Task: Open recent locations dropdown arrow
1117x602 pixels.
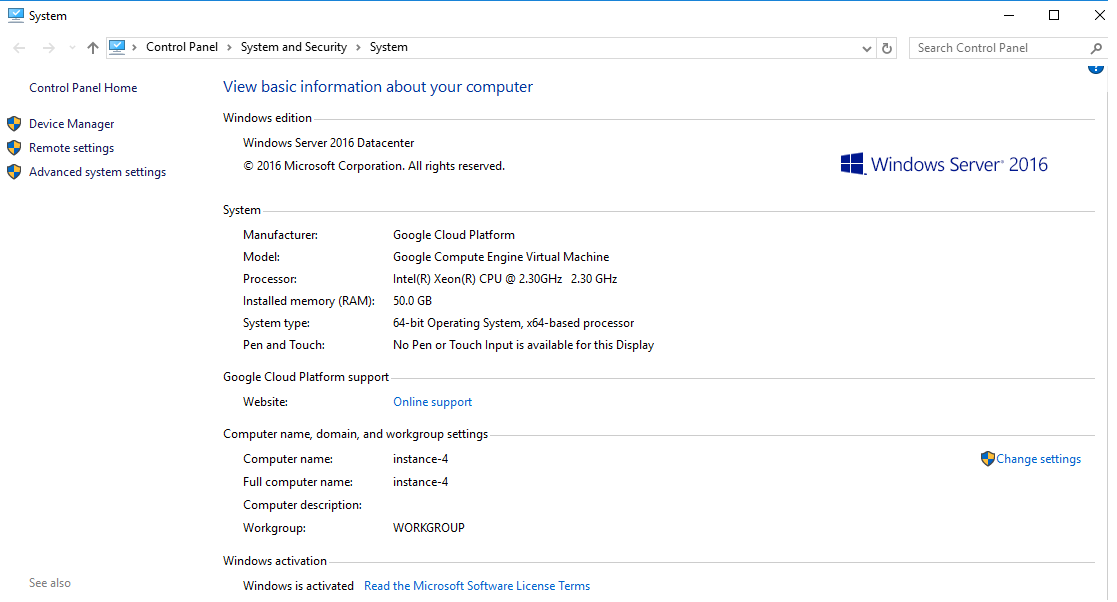Action: [x=72, y=48]
